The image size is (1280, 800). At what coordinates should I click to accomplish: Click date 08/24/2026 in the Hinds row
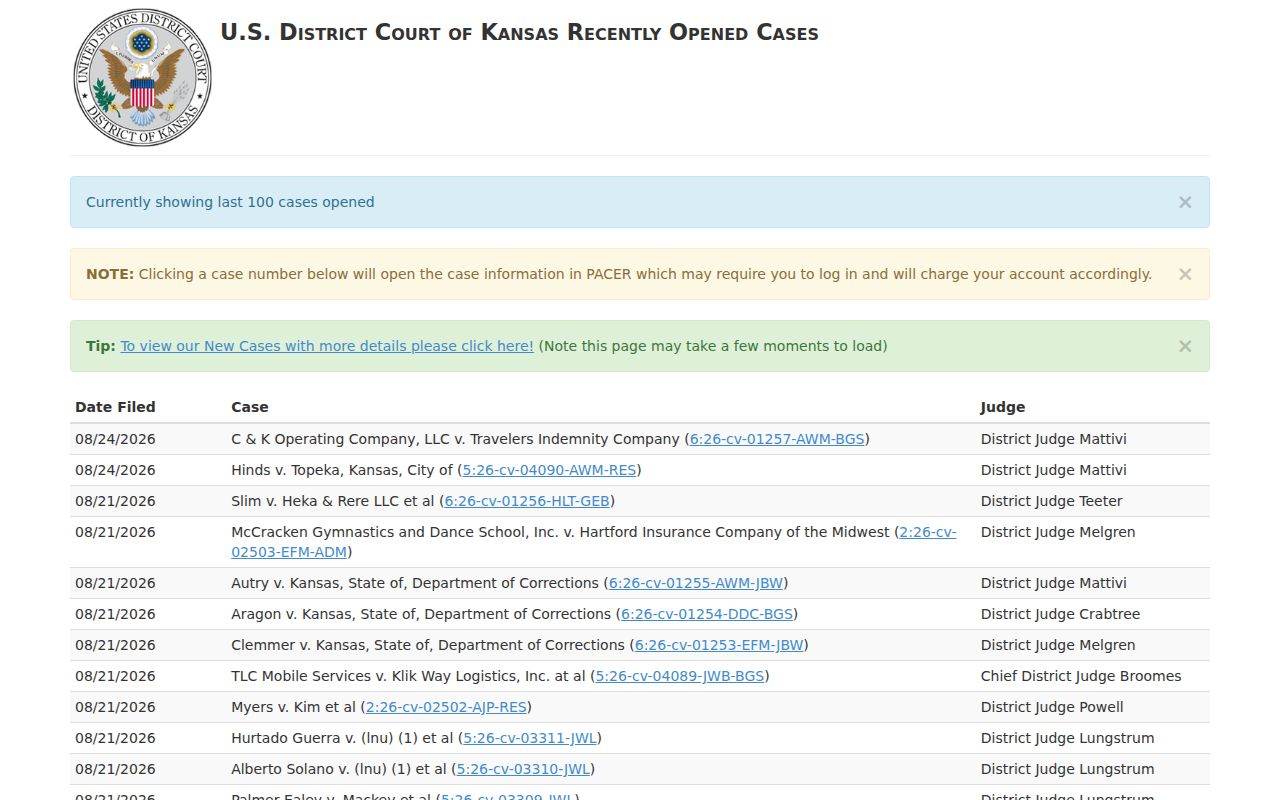coord(115,470)
